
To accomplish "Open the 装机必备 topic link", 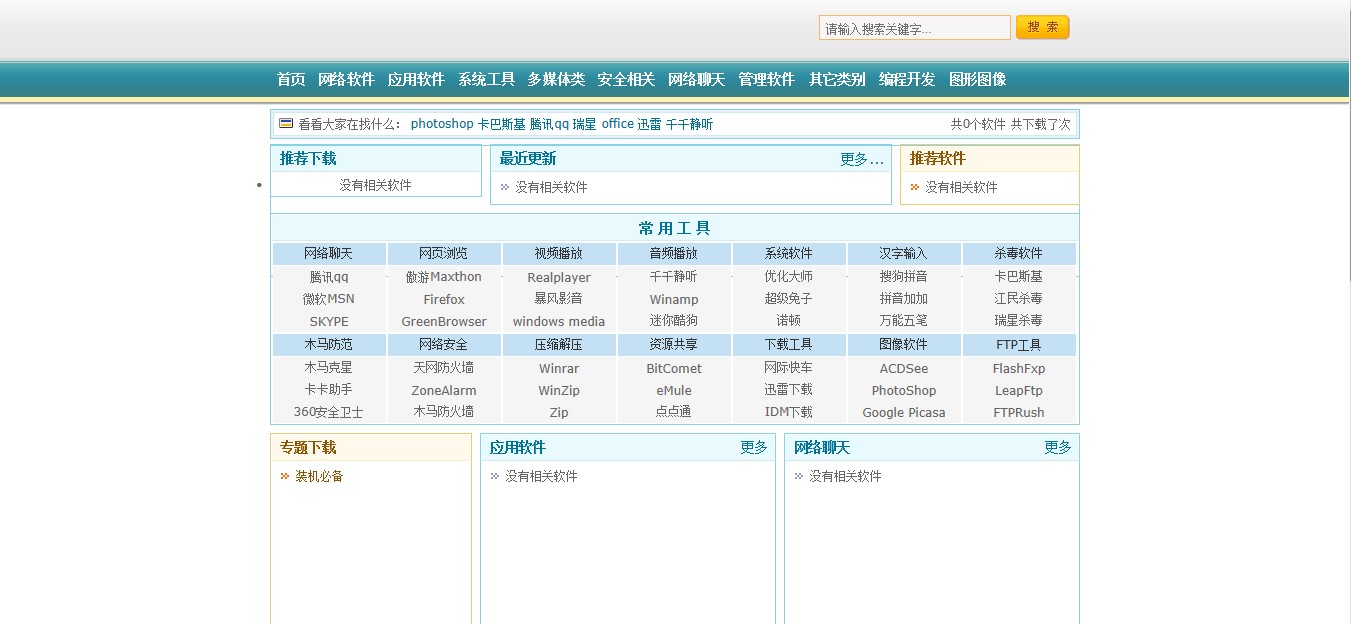I will 319,476.
